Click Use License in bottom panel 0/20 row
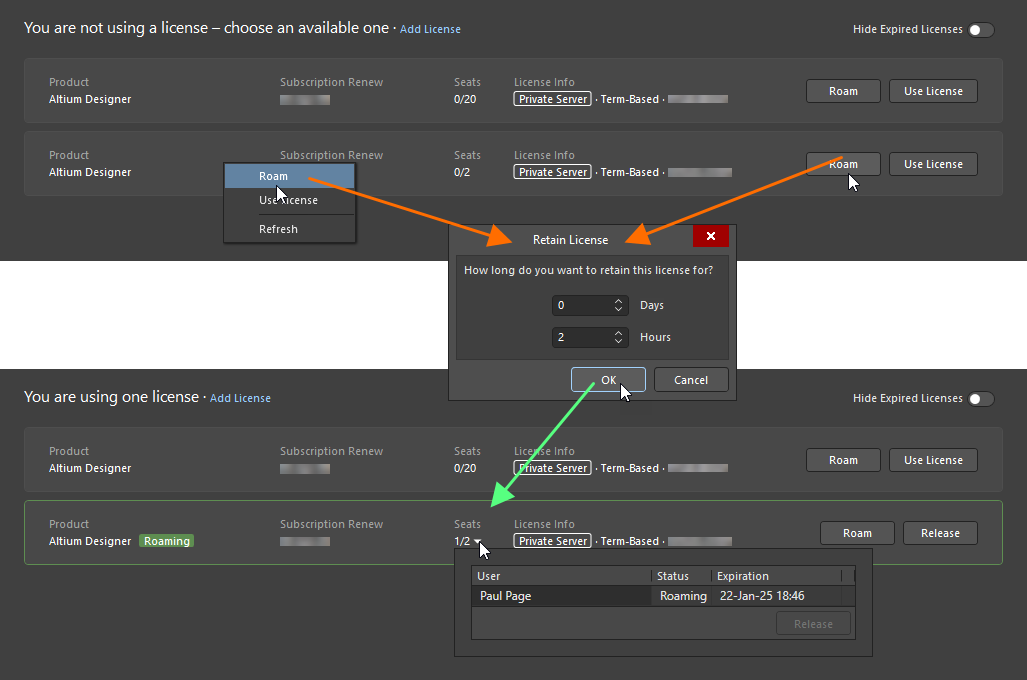This screenshot has width=1027, height=680. point(933,460)
